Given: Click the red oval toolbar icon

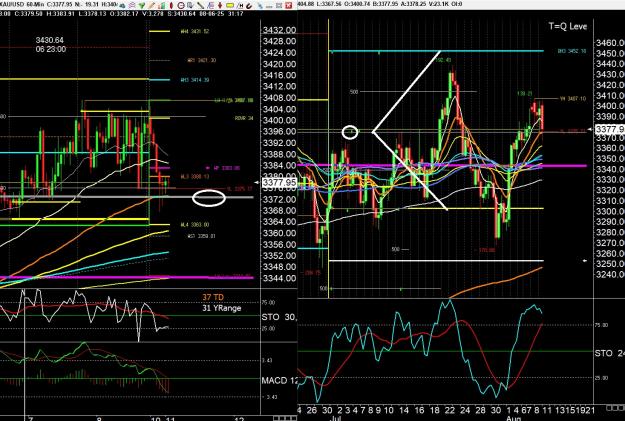Looking at the screenshot, I should pyautogui.click(x=171, y=6).
